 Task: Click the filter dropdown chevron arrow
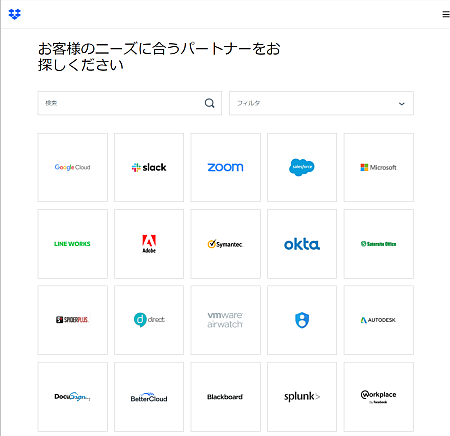point(402,104)
